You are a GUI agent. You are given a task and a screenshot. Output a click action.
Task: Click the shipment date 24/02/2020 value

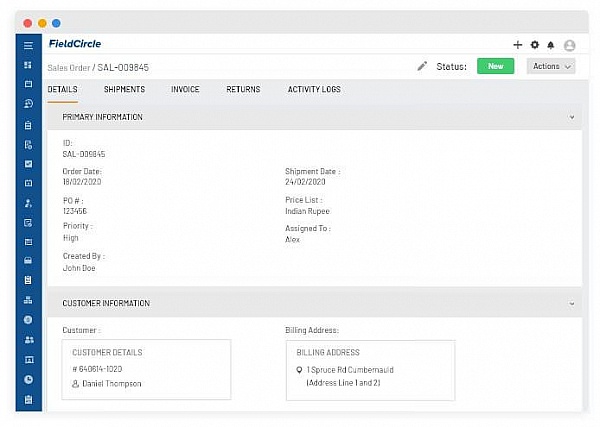[x=305, y=182]
